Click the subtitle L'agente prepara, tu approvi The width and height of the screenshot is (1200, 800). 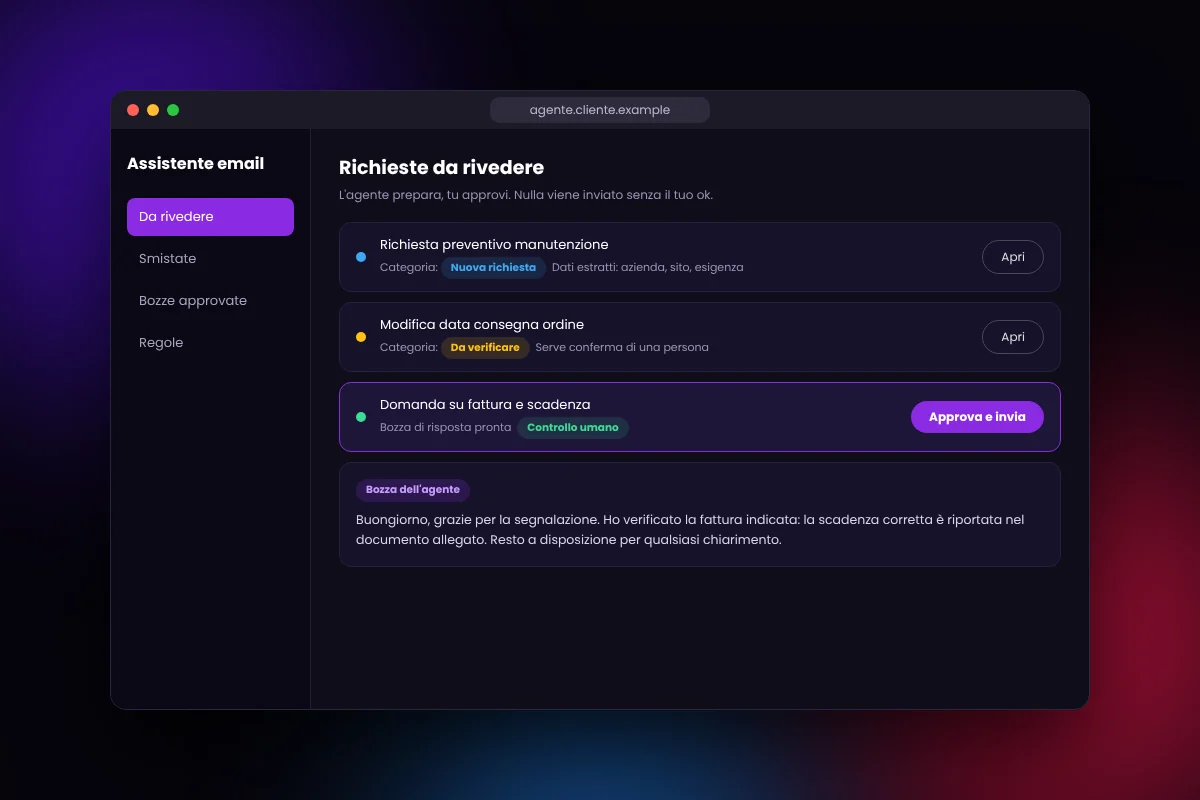click(526, 195)
